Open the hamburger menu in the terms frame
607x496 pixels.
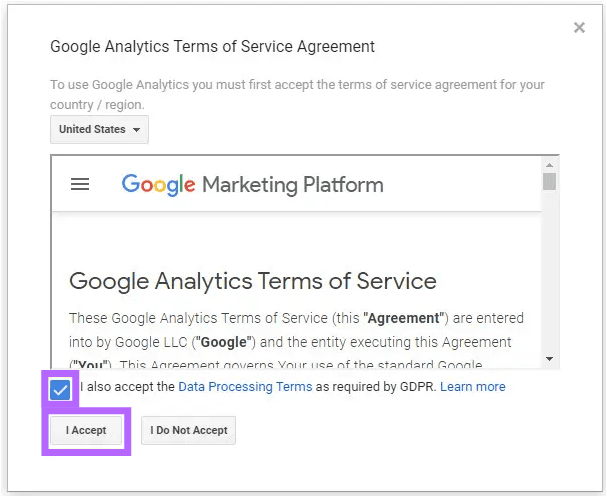point(80,184)
